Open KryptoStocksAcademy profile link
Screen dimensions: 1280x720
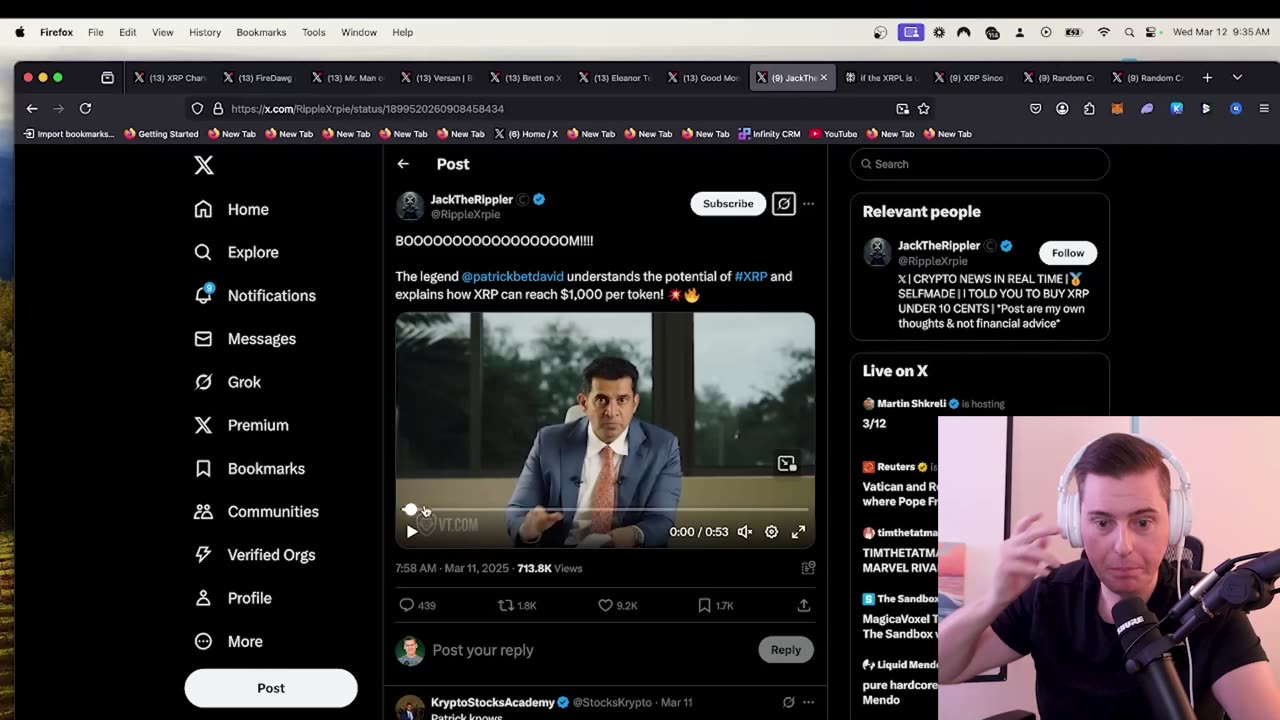(492, 702)
